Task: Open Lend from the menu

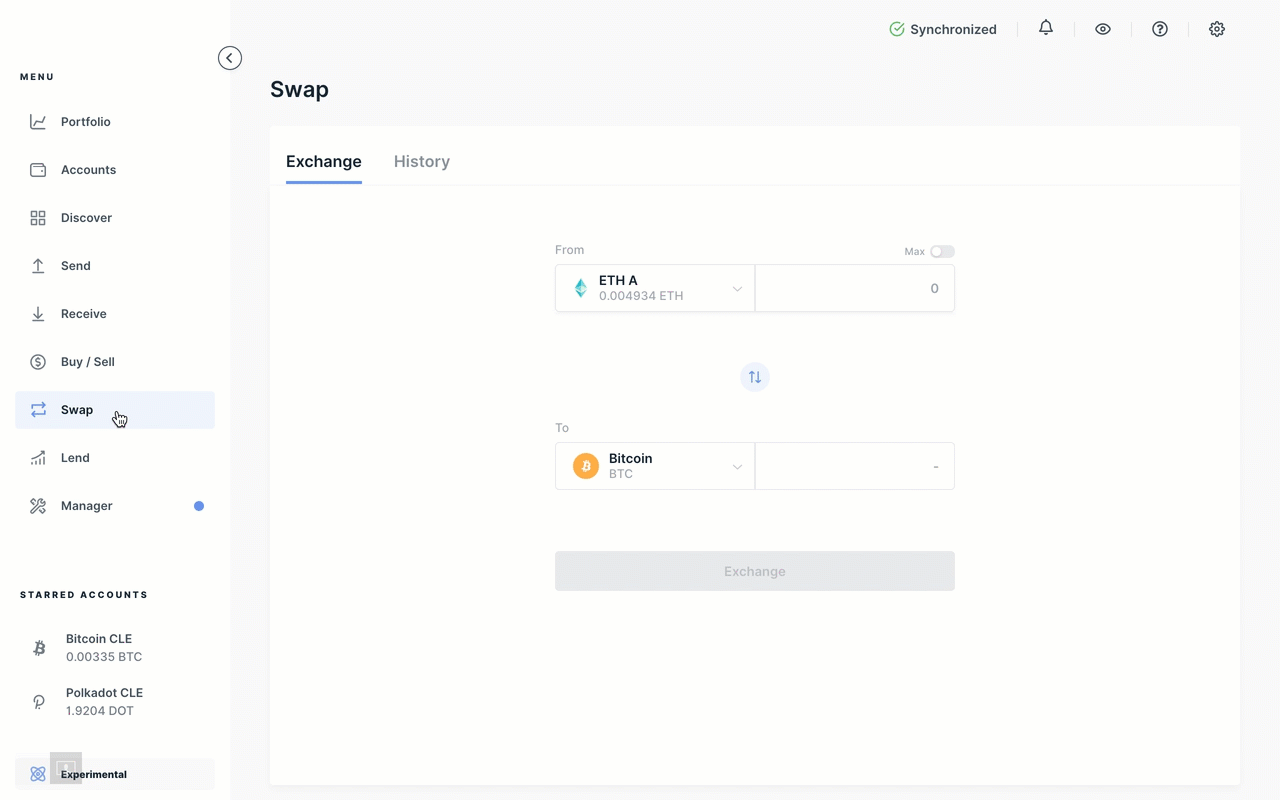Action: click(x=115, y=458)
